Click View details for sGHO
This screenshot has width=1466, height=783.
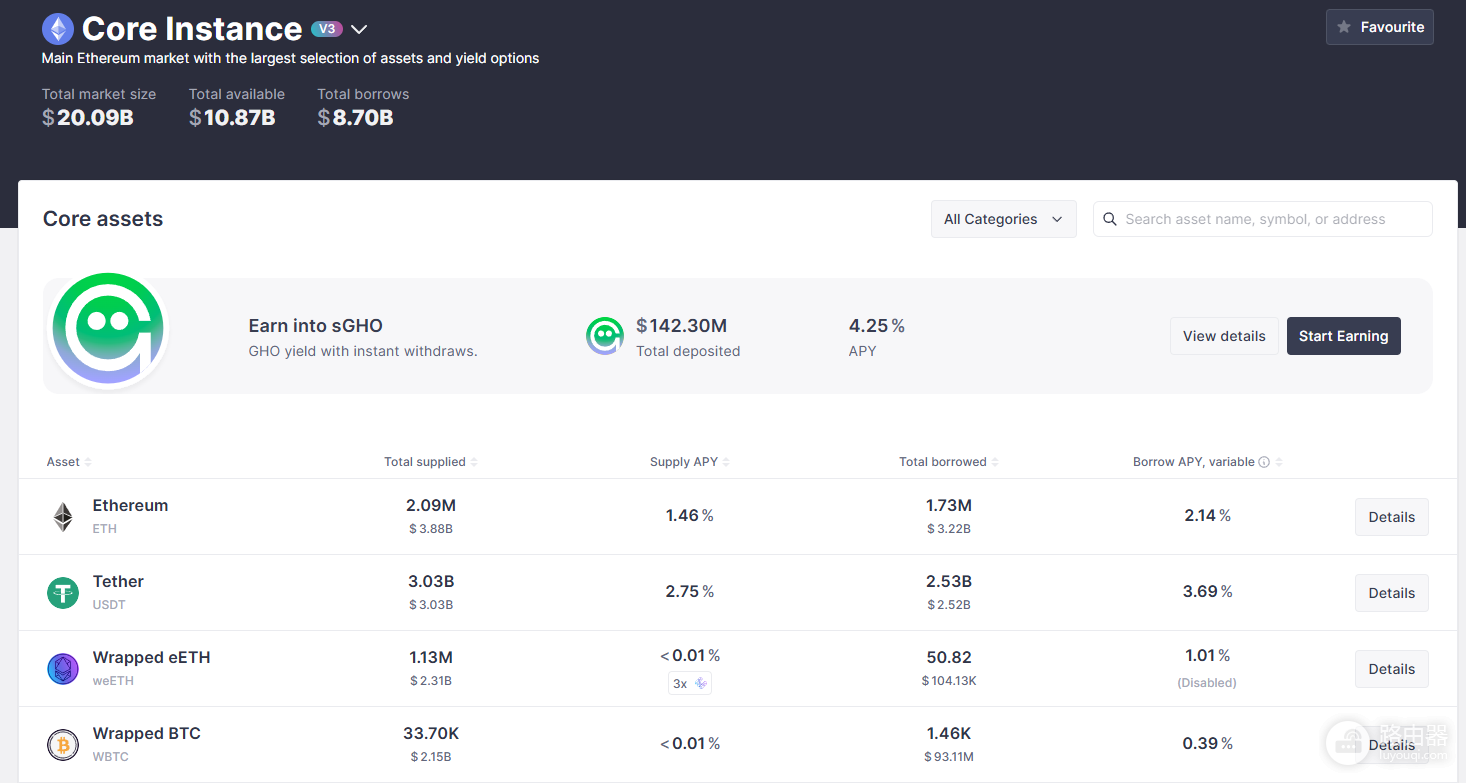(x=1224, y=336)
